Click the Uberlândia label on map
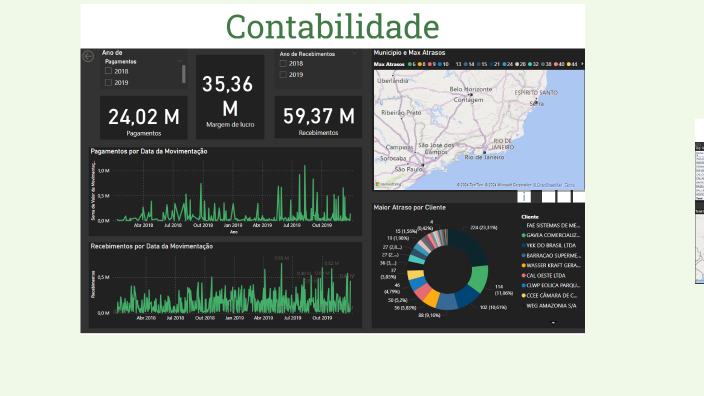Image resolution: width=704 pixels, height=396 pixels. (x=393, y=81)
